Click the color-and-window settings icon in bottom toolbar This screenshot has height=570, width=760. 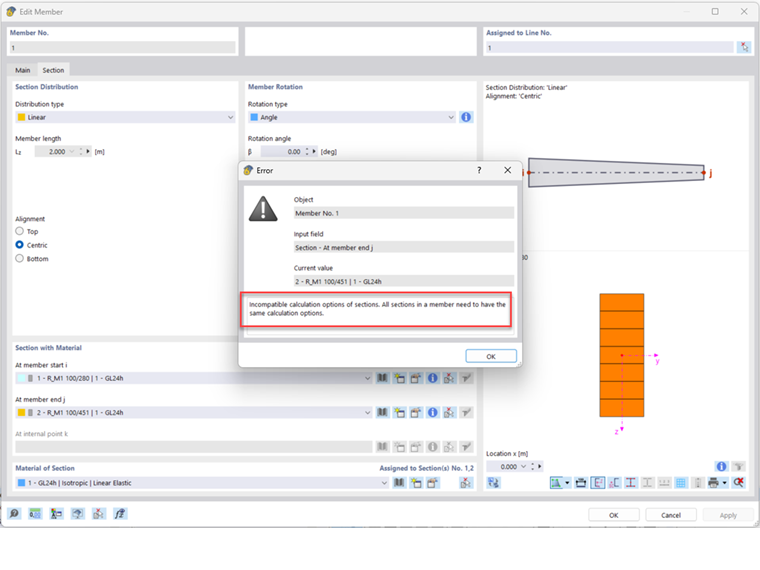[x=56, y=513]
